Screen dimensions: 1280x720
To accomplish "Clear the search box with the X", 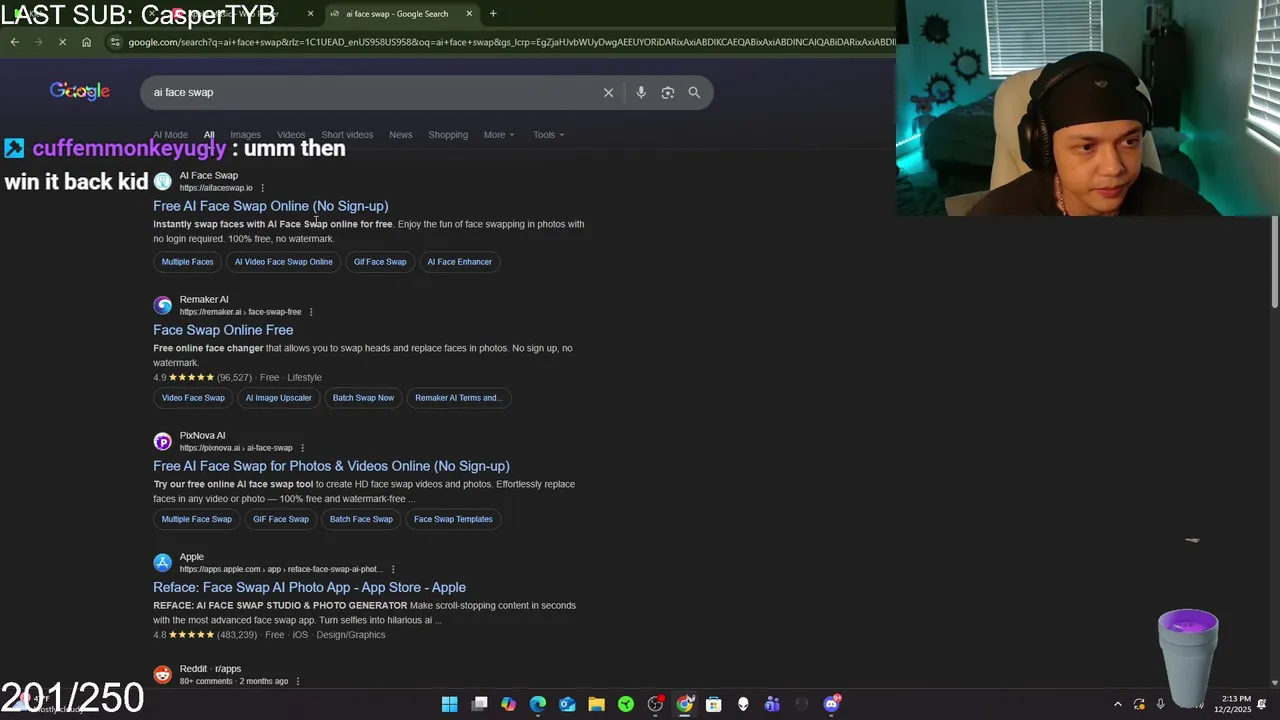I will 608,92.
